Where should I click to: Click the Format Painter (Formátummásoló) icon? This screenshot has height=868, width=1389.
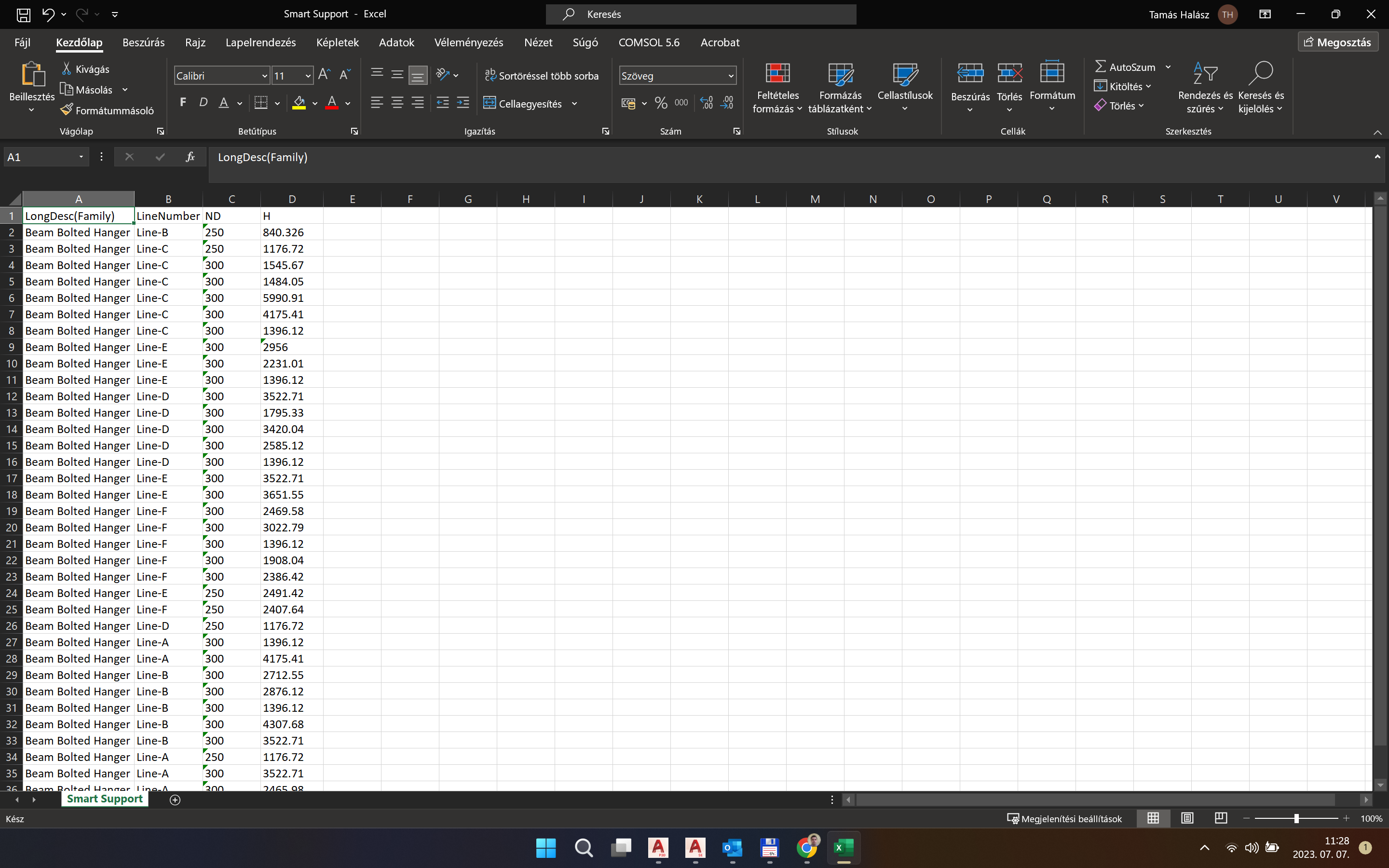[67, 109]
